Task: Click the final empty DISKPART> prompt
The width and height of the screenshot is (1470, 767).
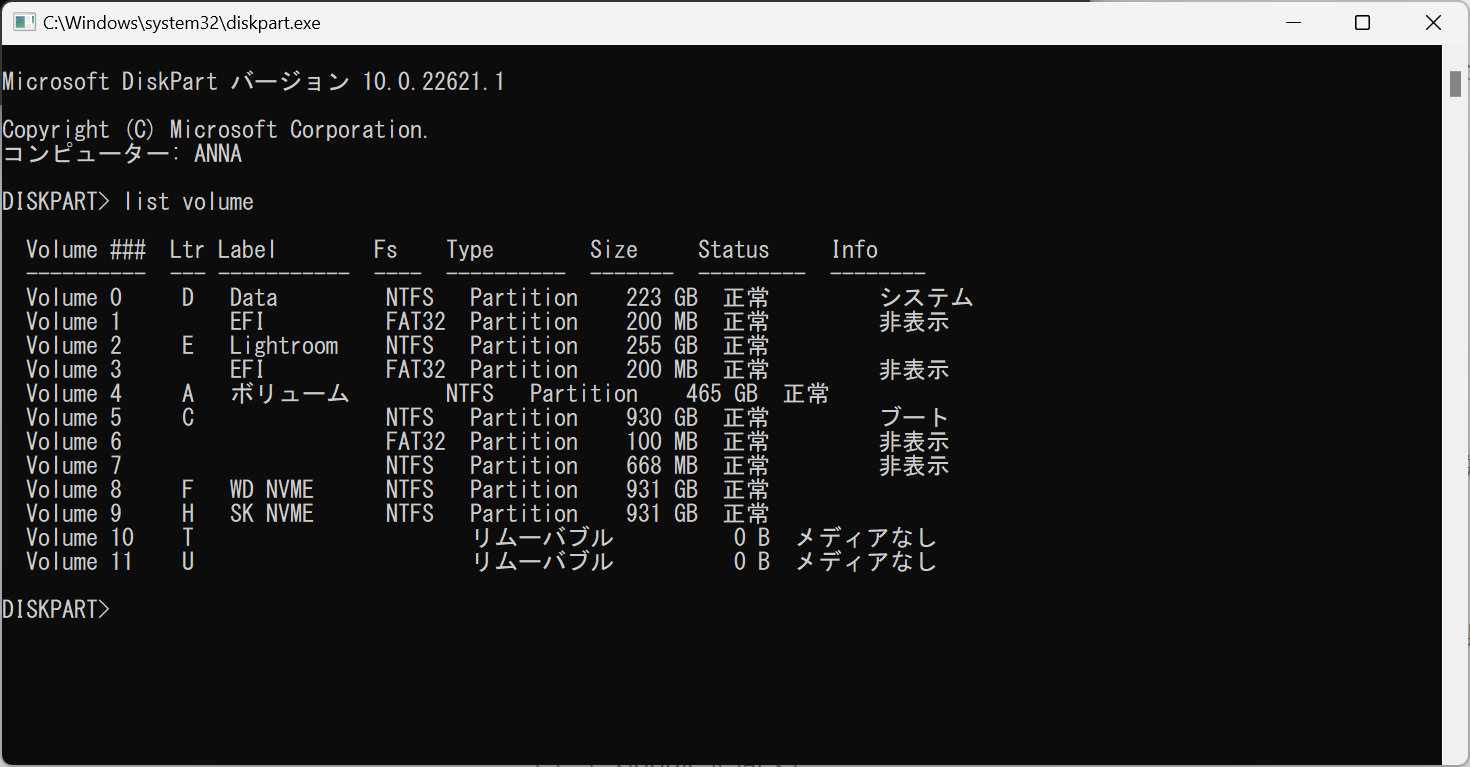Action: coord(56,609)
